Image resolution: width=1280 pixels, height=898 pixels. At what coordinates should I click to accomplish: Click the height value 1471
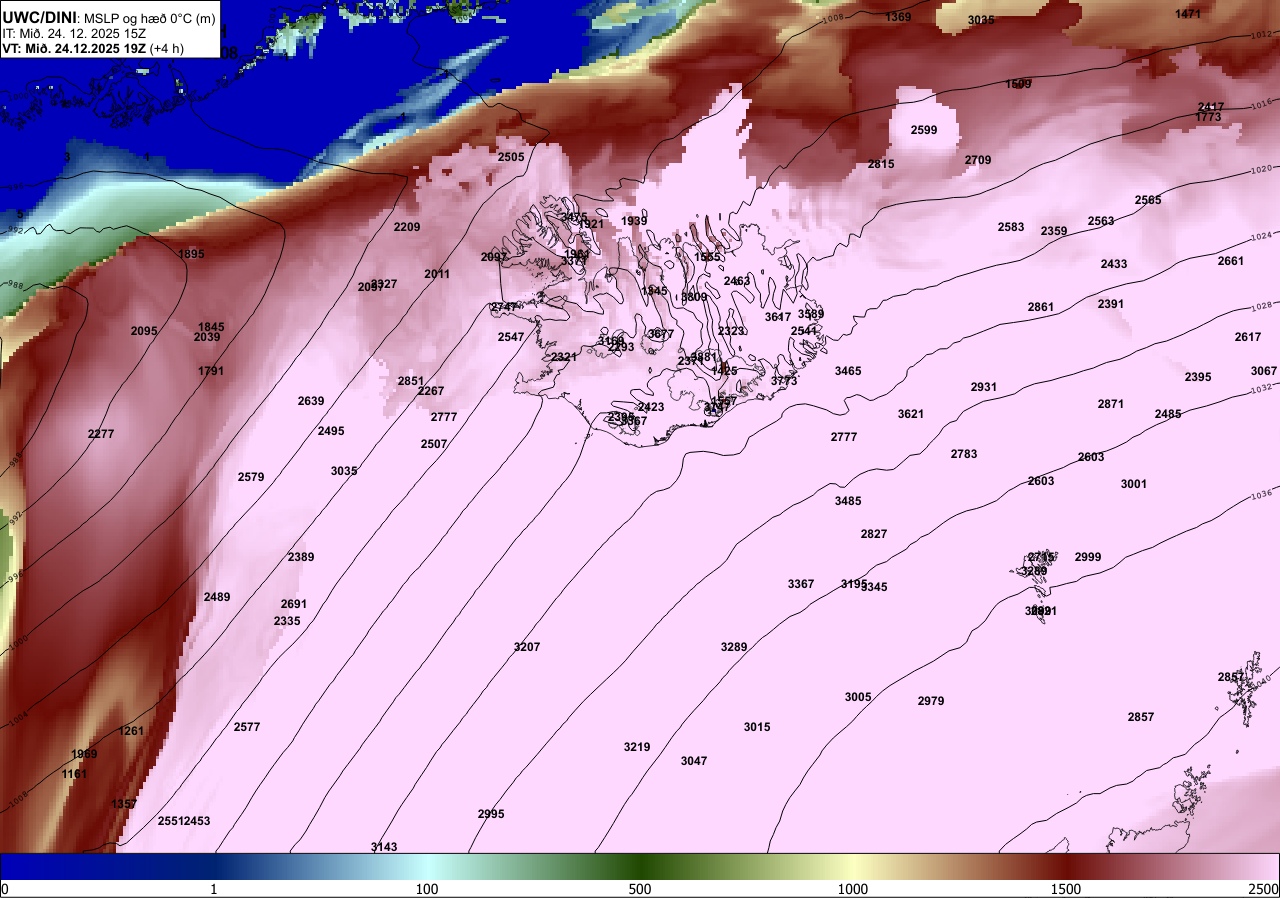pos(1188,14)
